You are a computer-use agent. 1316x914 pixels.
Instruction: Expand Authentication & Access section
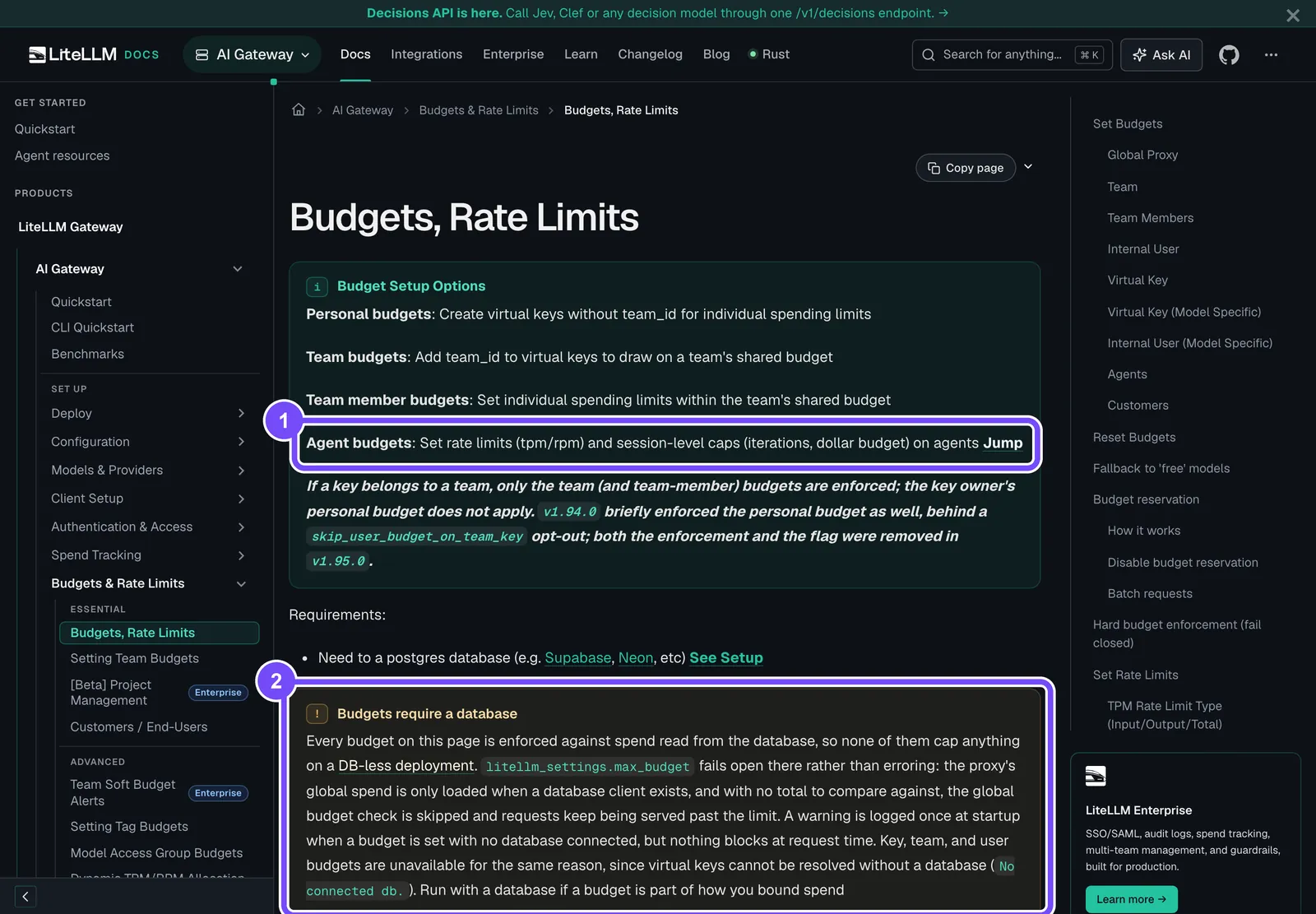click(x=241, y=527)
